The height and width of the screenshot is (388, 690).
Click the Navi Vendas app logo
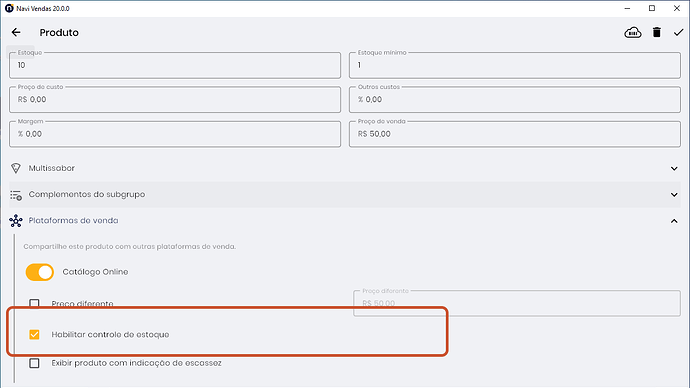(9, 8)
